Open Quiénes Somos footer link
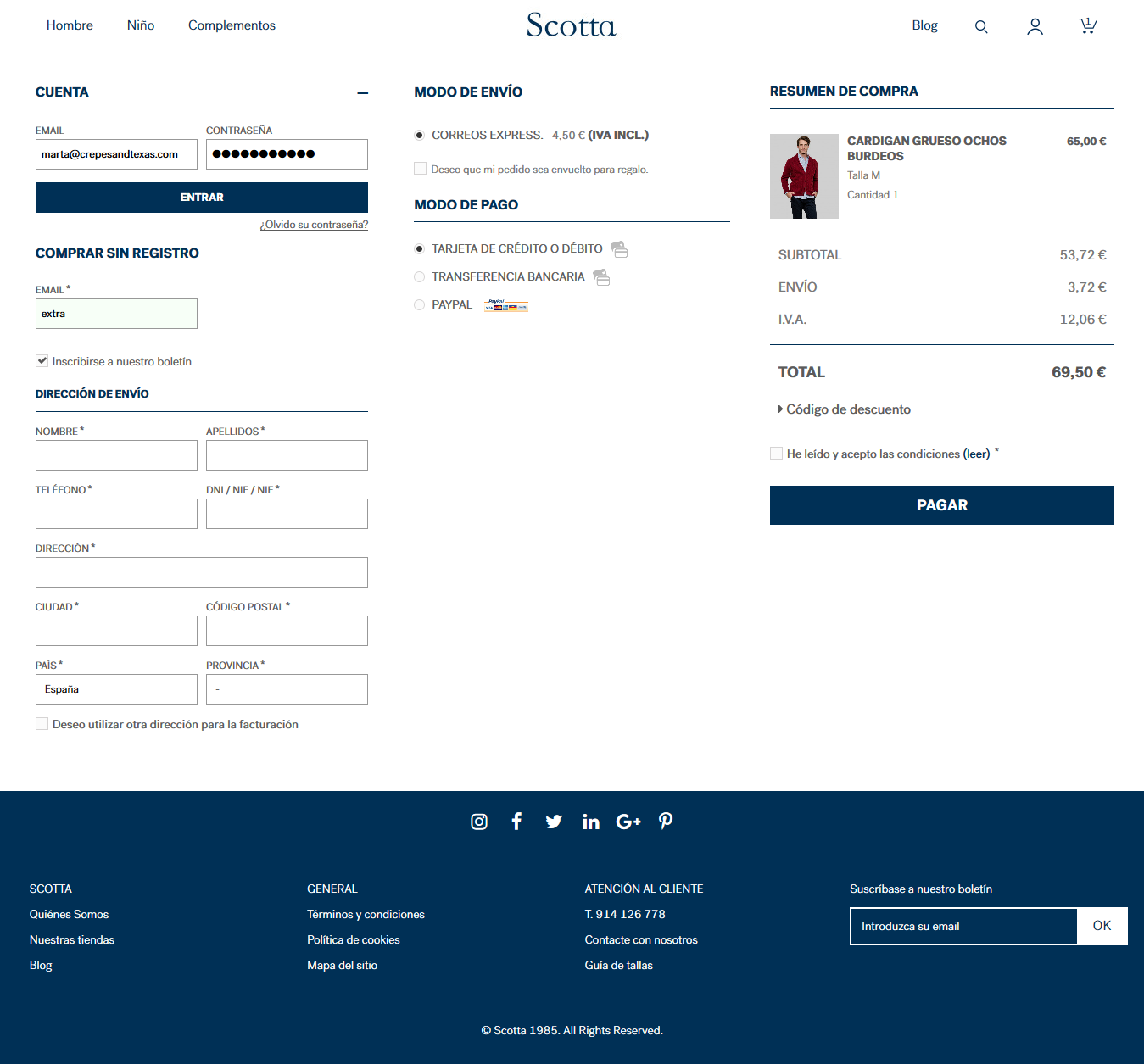1144x1064 pixels. click(69, 915)
